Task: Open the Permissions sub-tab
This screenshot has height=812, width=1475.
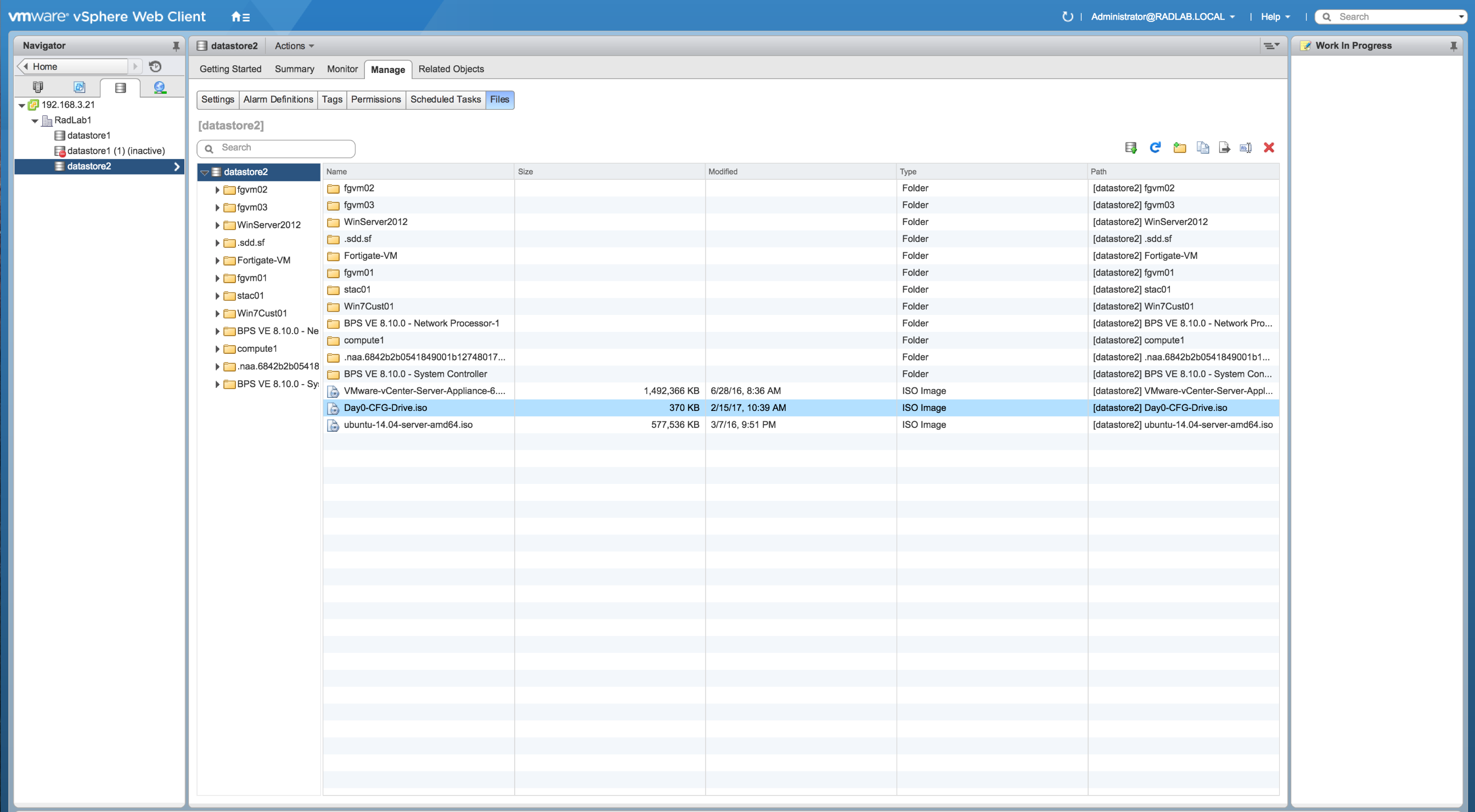Action: [376, 100]
